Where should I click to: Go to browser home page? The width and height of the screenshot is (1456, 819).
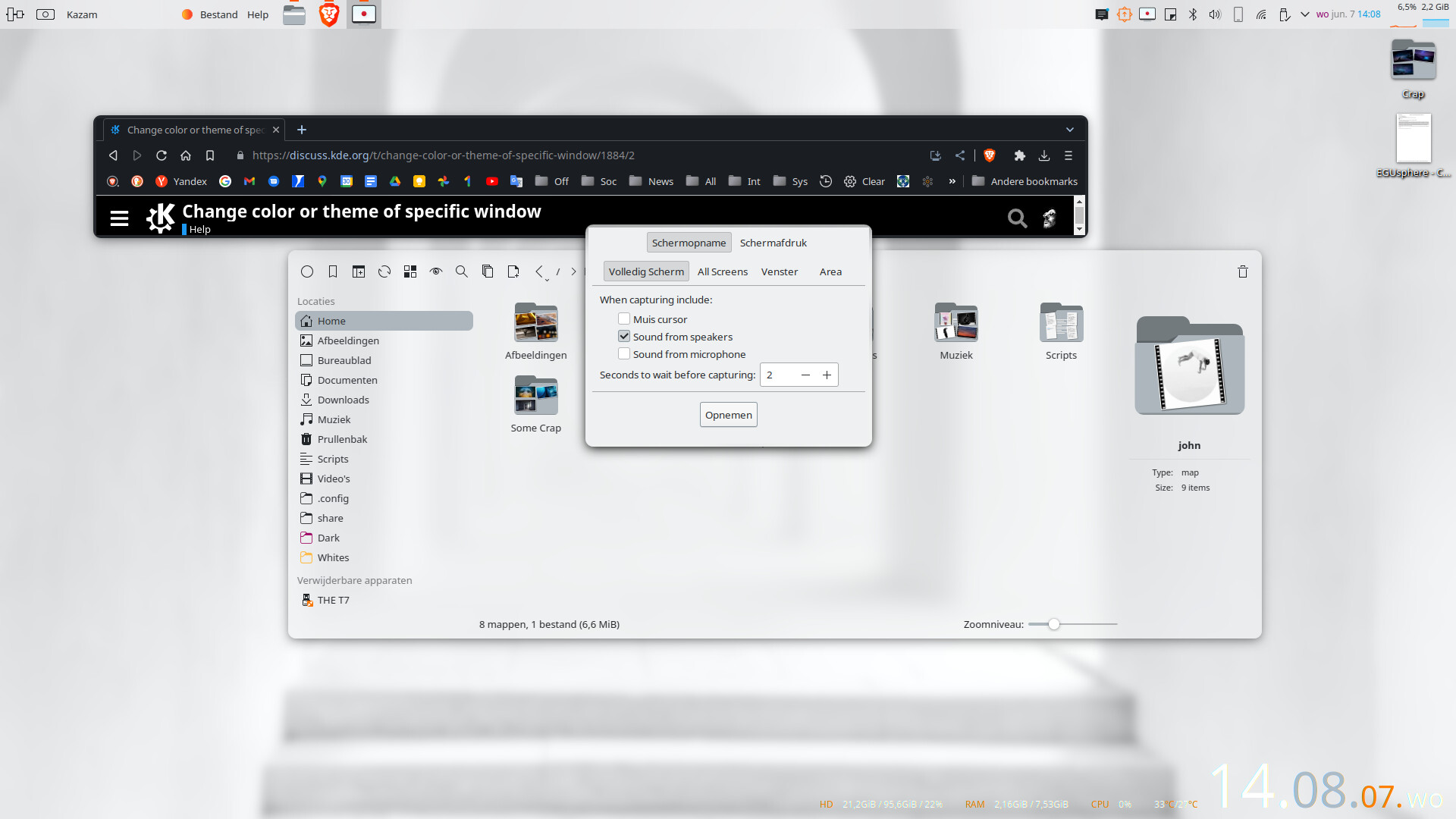(x=186, y=155)
